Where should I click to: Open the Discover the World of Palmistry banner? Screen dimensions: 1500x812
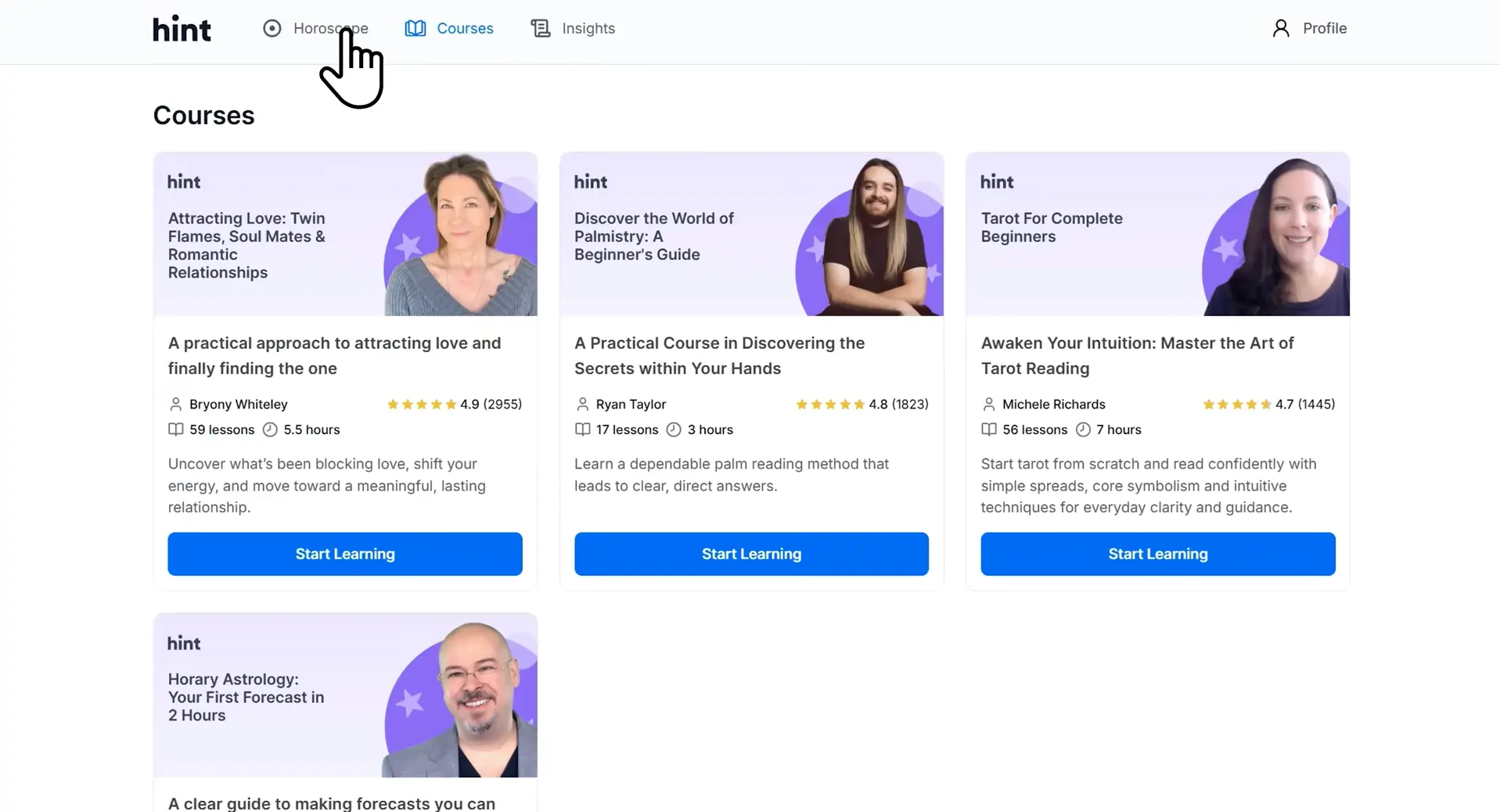pos(751,234)
